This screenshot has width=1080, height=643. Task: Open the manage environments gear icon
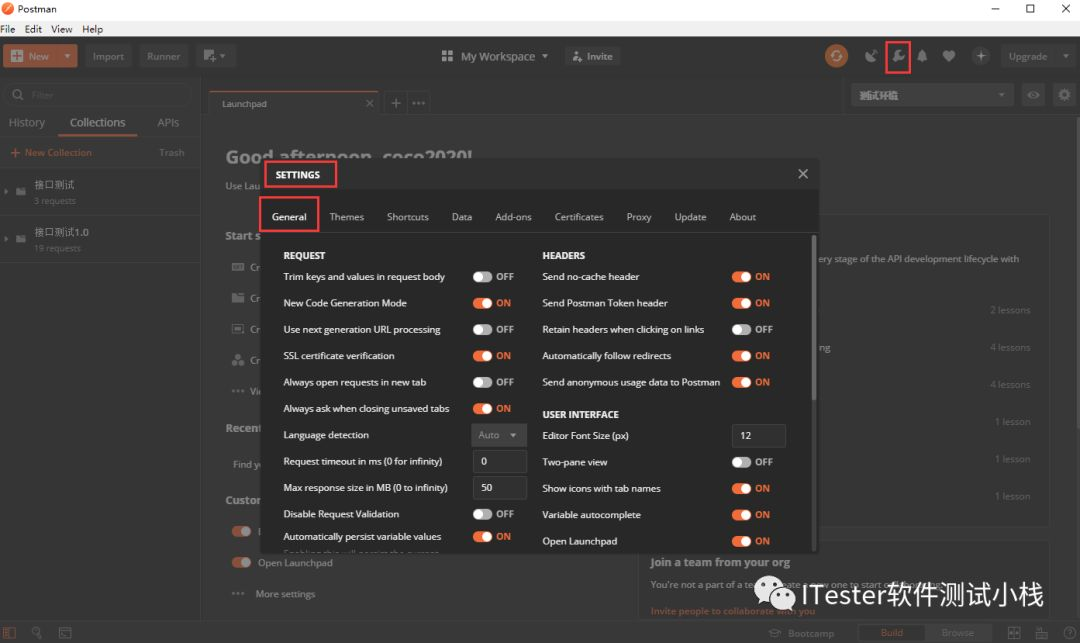pyautogui.click(x=1064, y=95)
